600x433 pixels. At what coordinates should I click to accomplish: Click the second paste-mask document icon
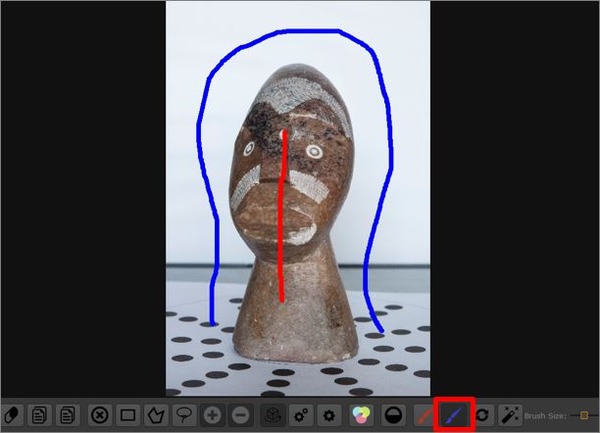coord(68,415)
